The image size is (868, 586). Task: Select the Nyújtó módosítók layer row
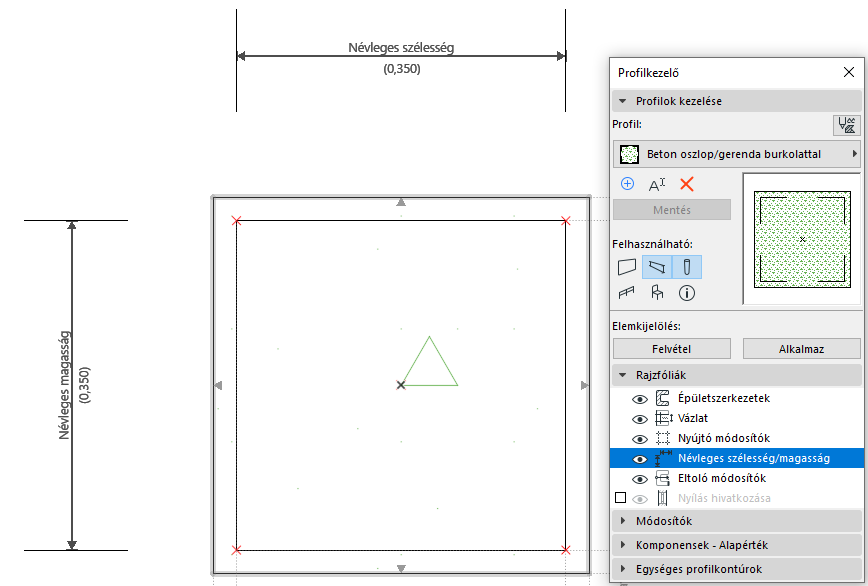tap(737, 438)
